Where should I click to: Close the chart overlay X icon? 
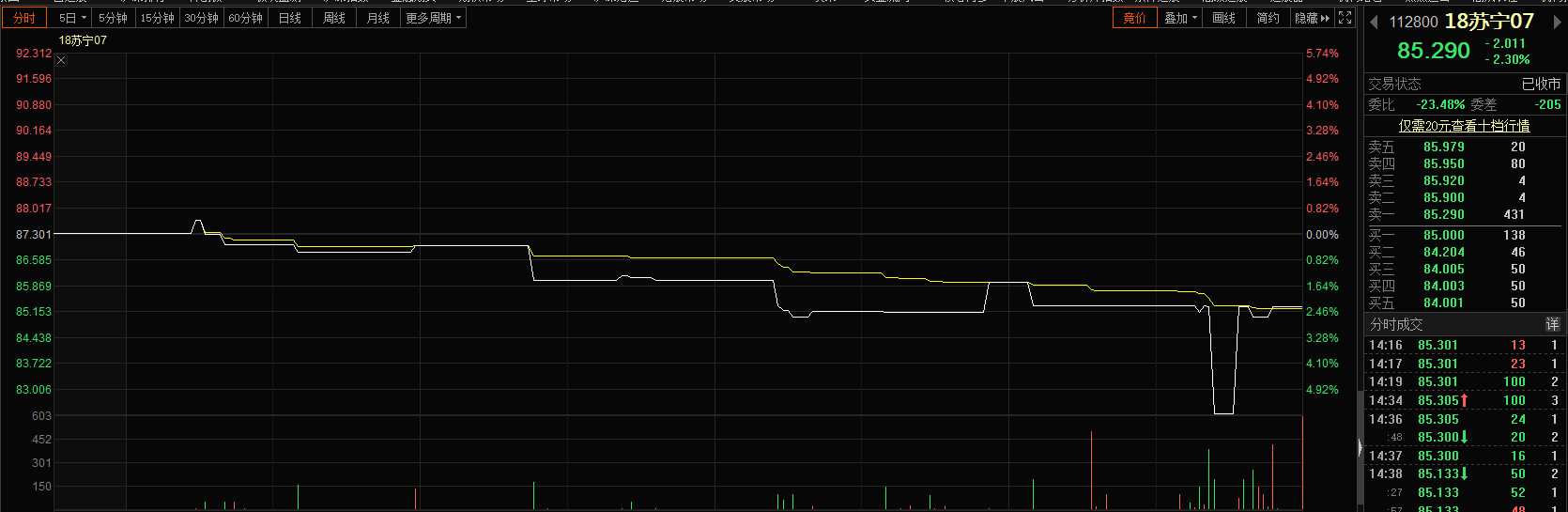[x=62, y=60]
